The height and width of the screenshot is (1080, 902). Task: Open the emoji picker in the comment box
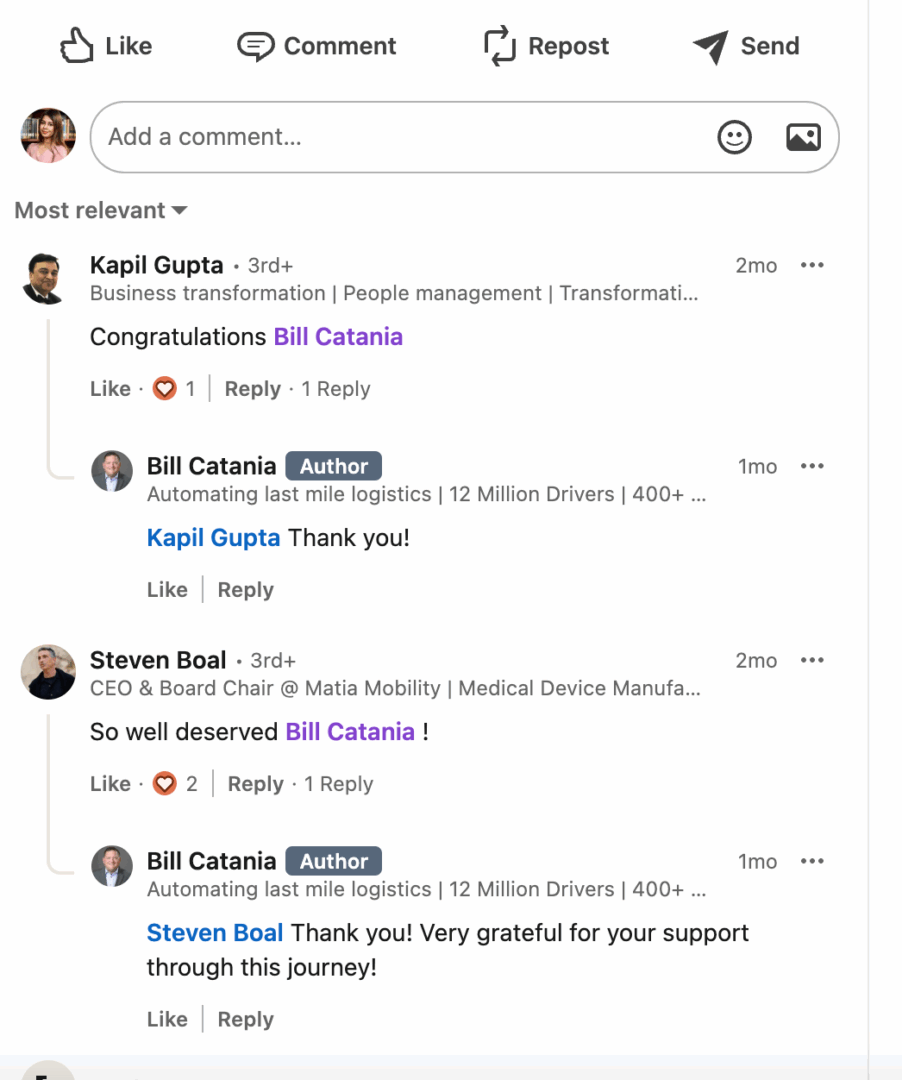coord(734,137)
